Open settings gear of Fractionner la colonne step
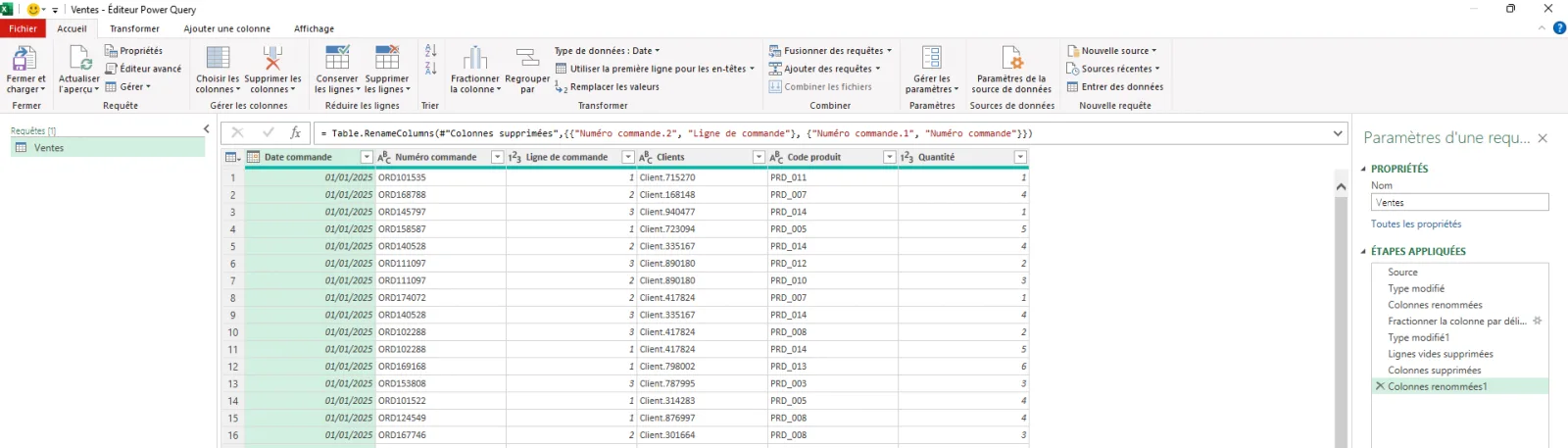 coord(1538,321)
